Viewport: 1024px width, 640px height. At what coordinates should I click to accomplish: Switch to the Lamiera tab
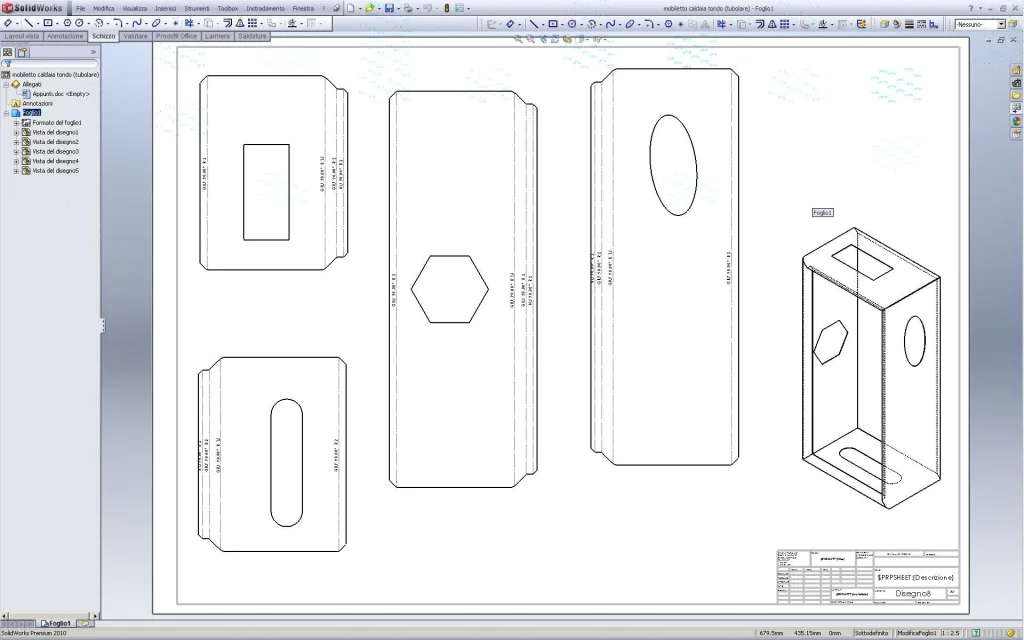coord(217,36)
